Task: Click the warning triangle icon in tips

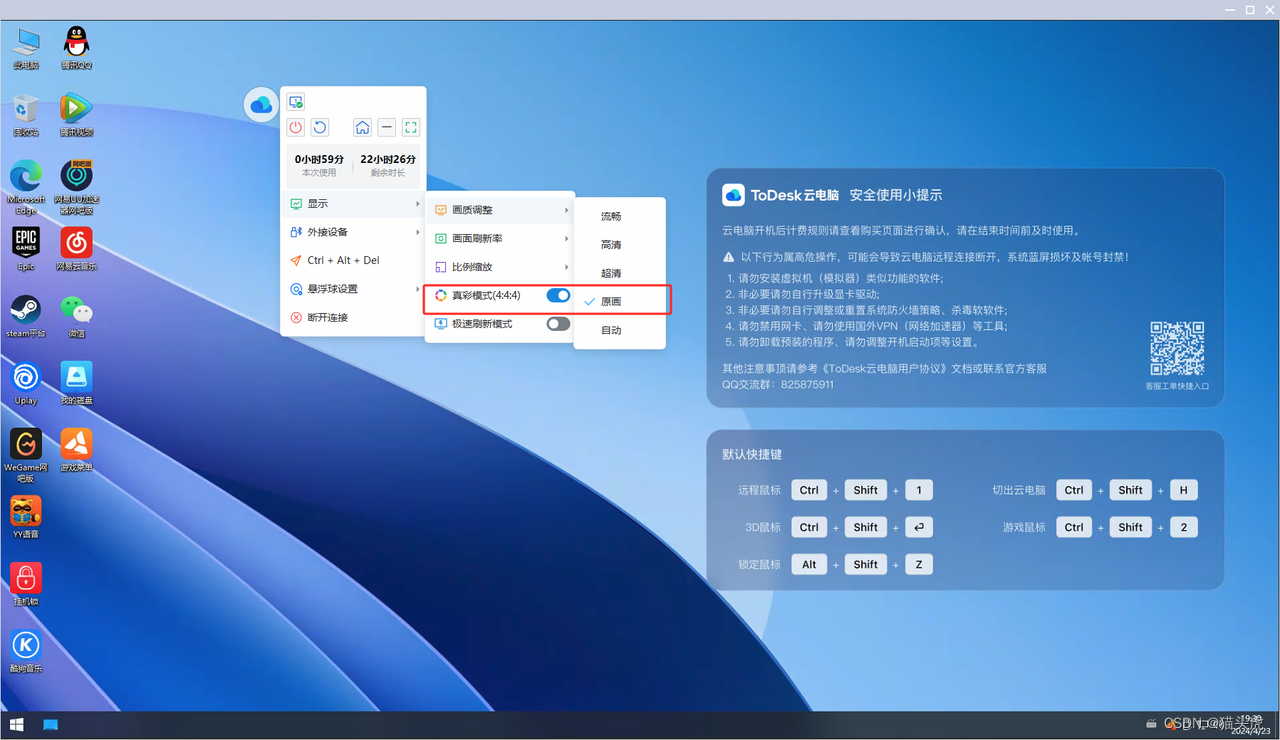Action: tap(729, 257)
